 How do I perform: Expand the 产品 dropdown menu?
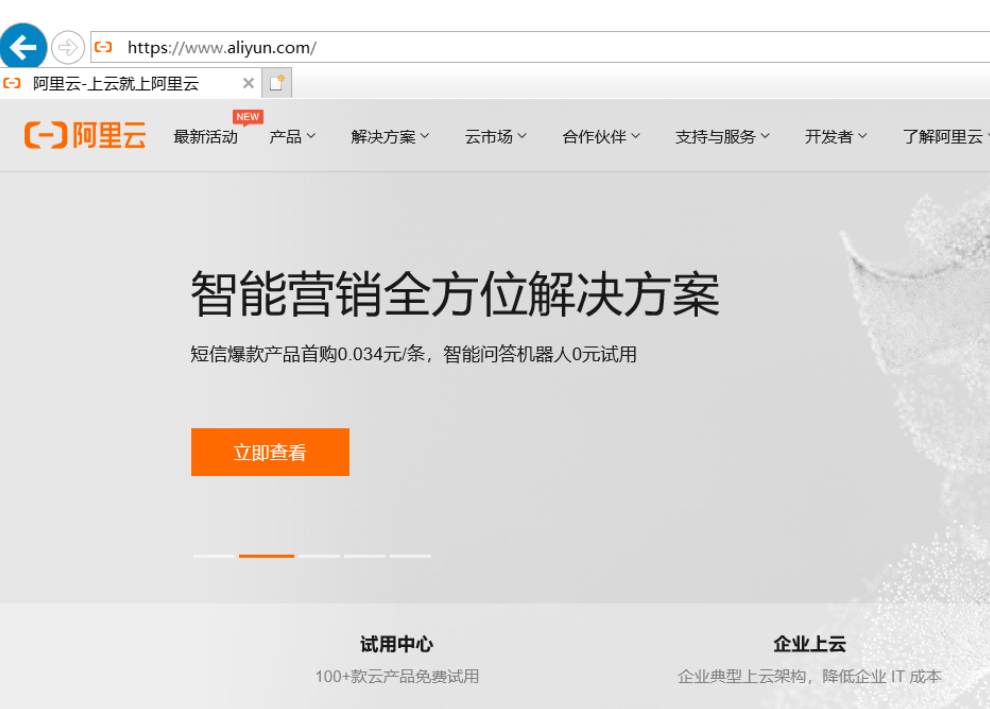tap(292, 136)
